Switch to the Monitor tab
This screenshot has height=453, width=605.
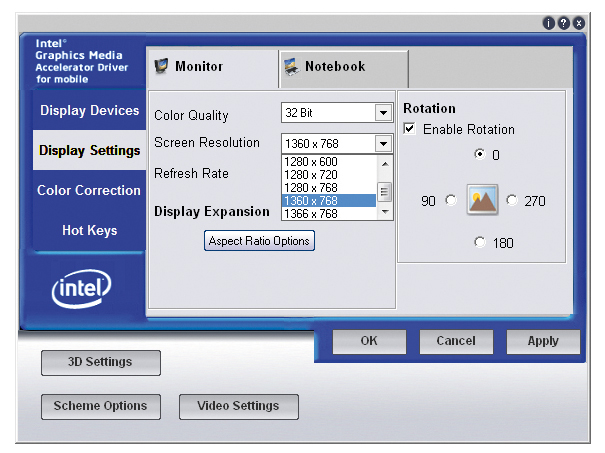[x=212, y=68]
